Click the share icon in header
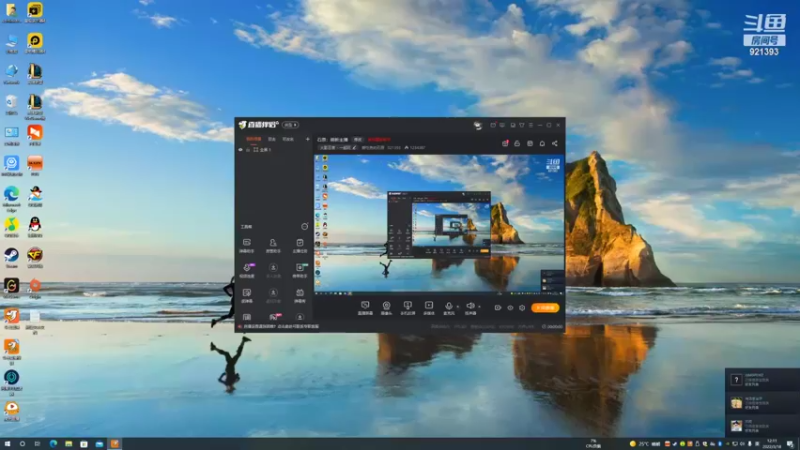 pyautogui.click(x=555, y=143)
